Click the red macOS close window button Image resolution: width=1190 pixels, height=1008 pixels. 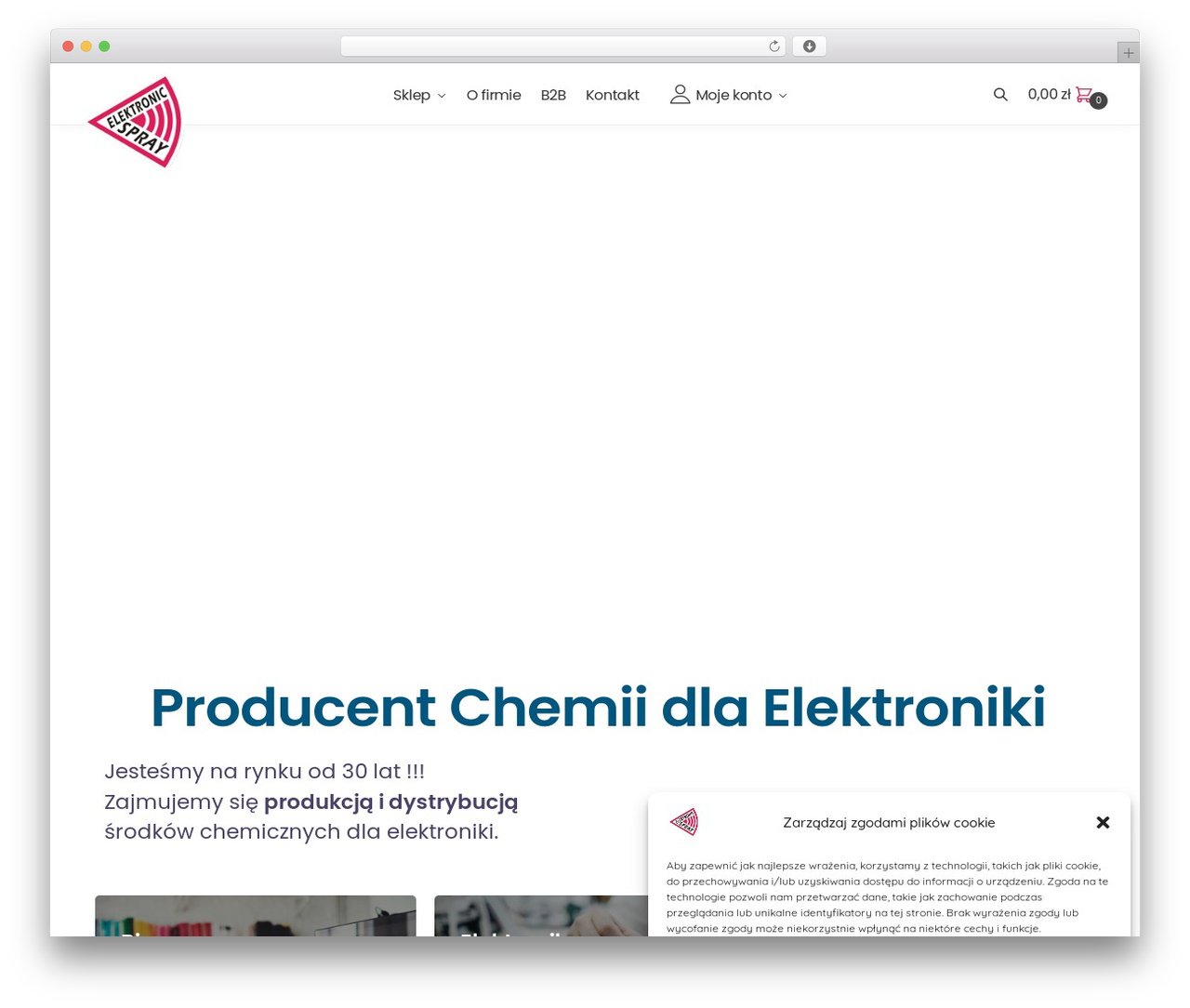click(68, 46)
